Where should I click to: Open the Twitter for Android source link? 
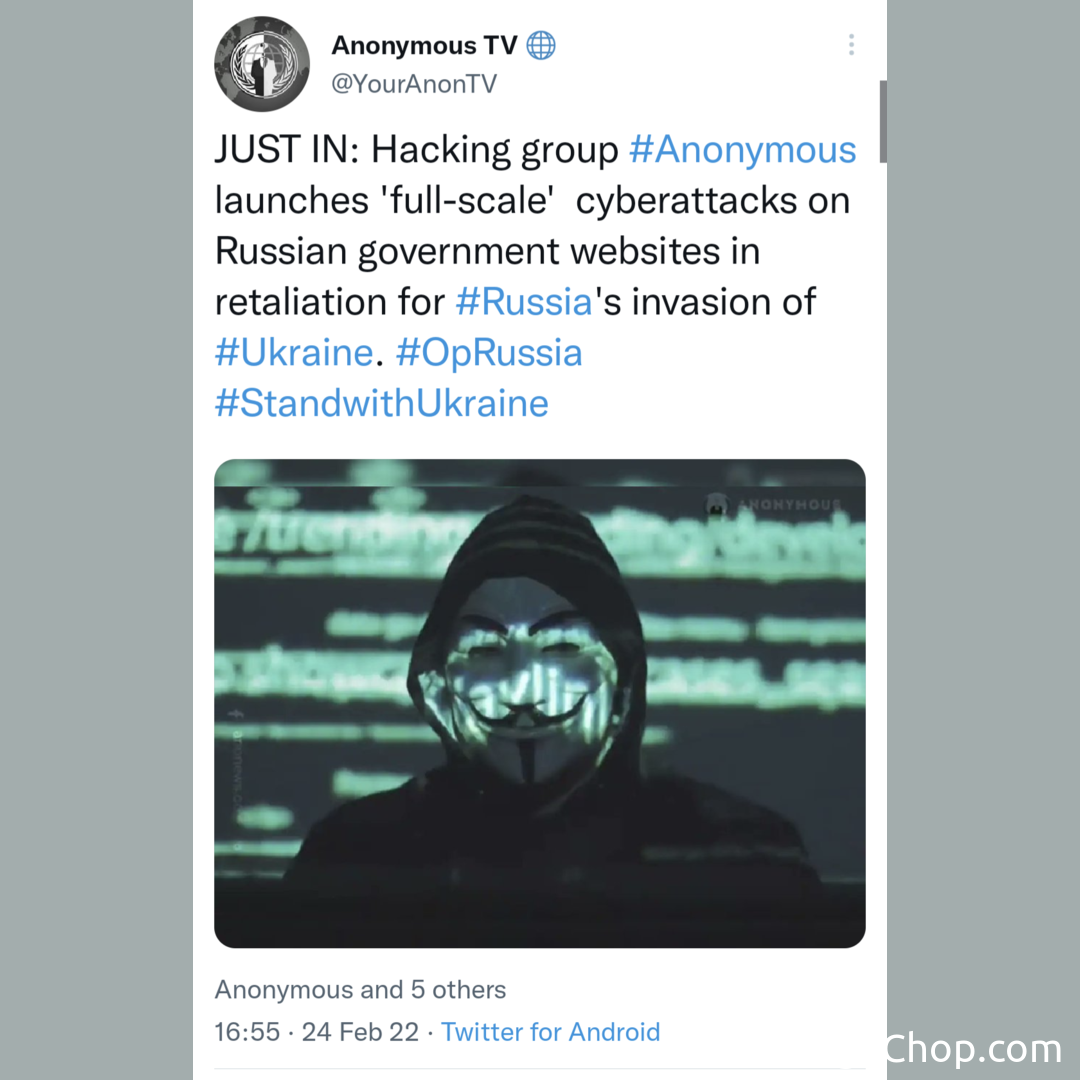click(550, 1032)
